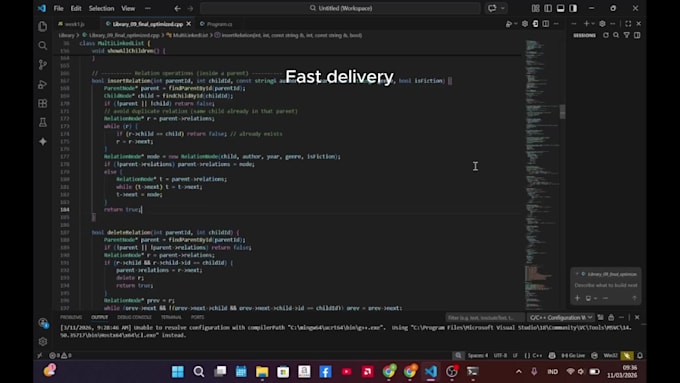Image resolution: width=680 pixels, height=383 pixels.
Task: Search the Sessions list
Action: (x=616, y=35)
